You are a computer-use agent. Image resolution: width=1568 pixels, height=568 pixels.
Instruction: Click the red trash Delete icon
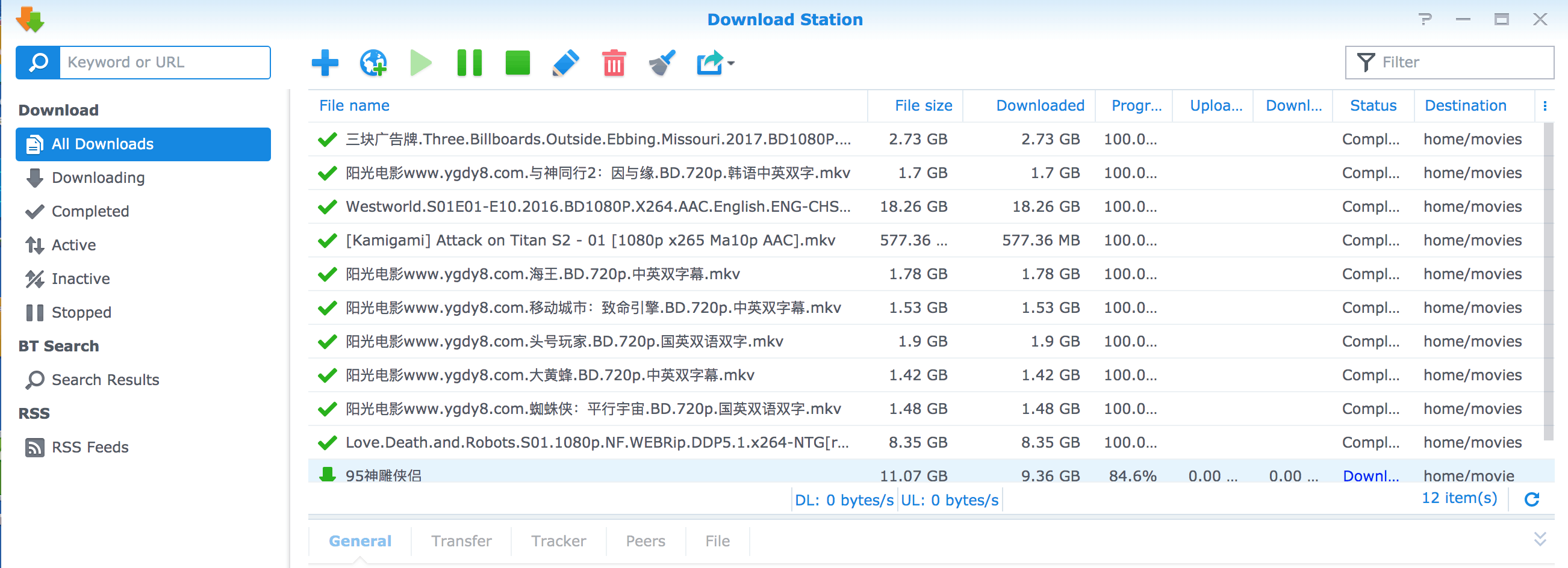coord(614,63)
